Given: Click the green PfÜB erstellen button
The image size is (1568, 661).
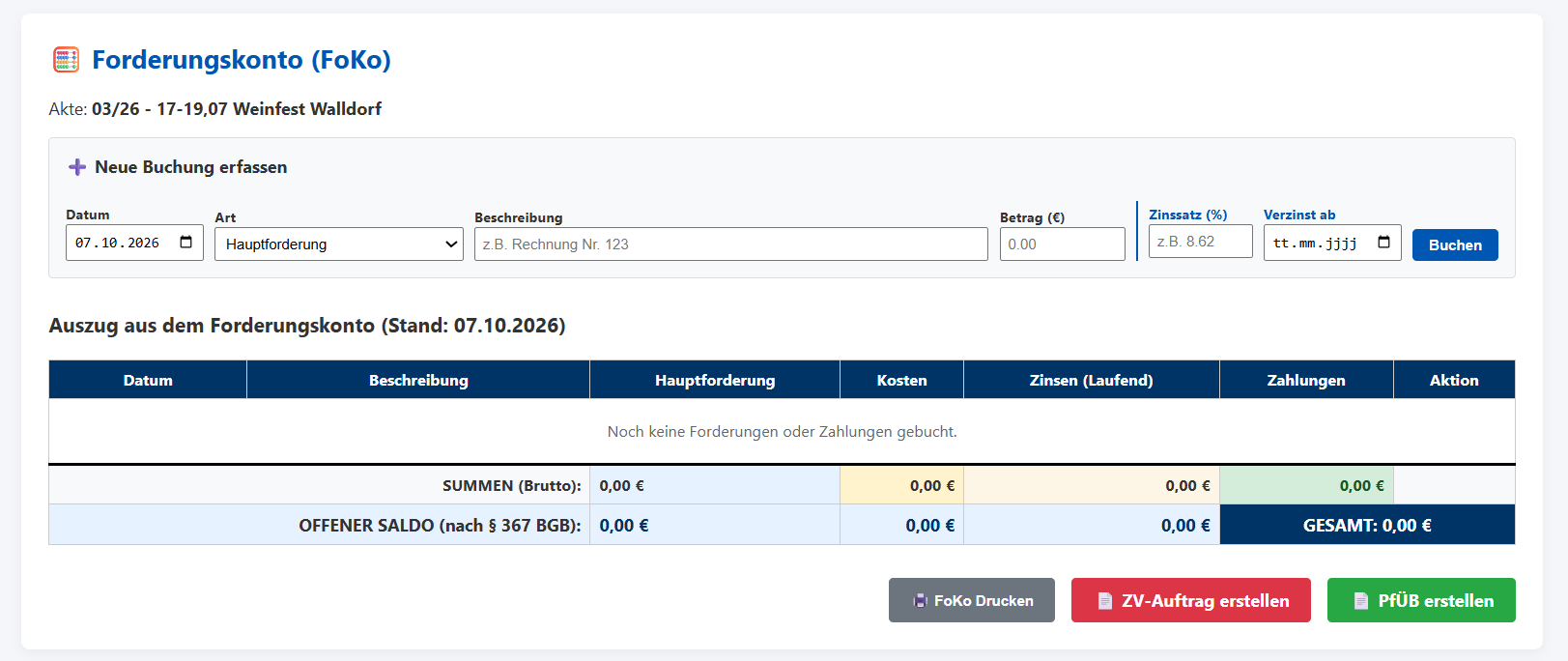Looking at the screenshot, I should pyautogui.click(x=1421, y=600).
